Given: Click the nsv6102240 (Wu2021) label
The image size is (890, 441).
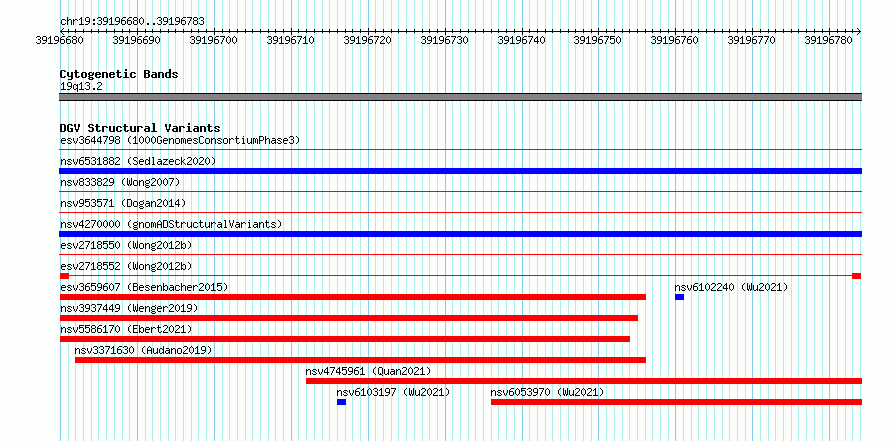Looking at the screenshot, I should pyautogui.click(x=731, y=287).
